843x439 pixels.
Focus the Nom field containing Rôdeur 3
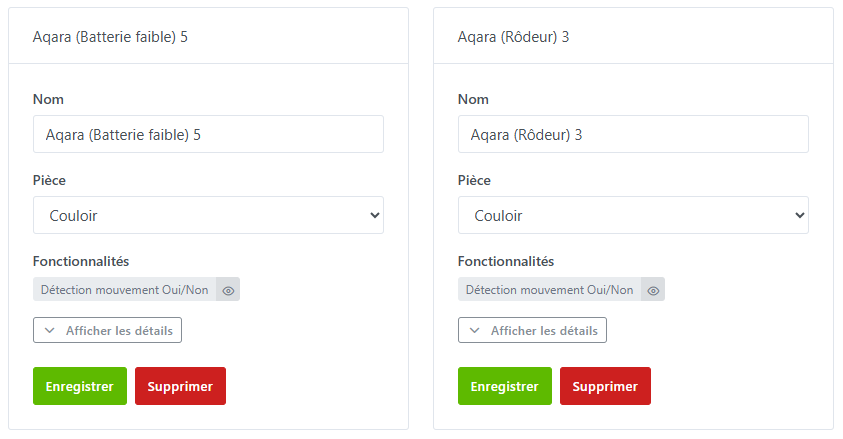pyautogui.click(x=633, y=134)
